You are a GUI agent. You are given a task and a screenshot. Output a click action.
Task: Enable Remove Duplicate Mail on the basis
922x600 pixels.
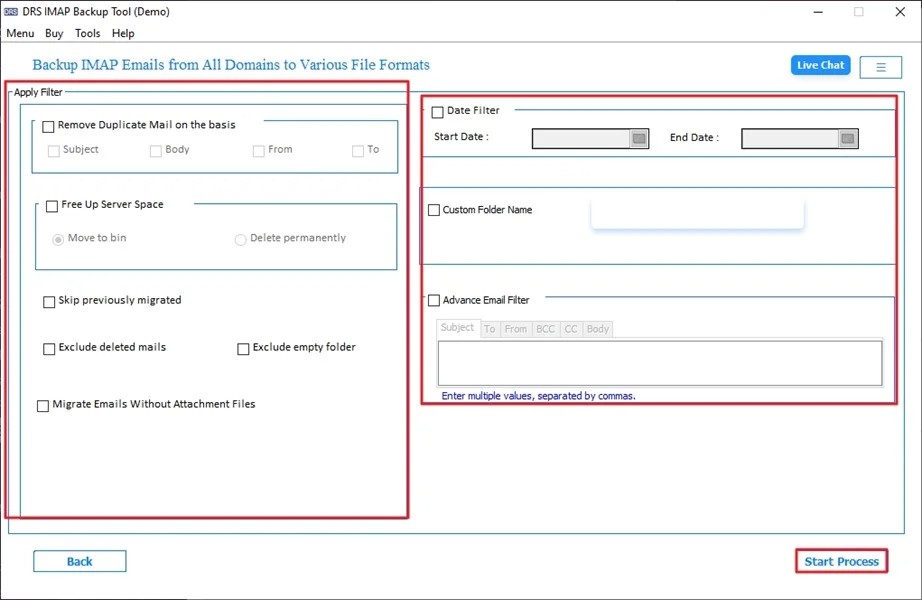coord(48,127)
